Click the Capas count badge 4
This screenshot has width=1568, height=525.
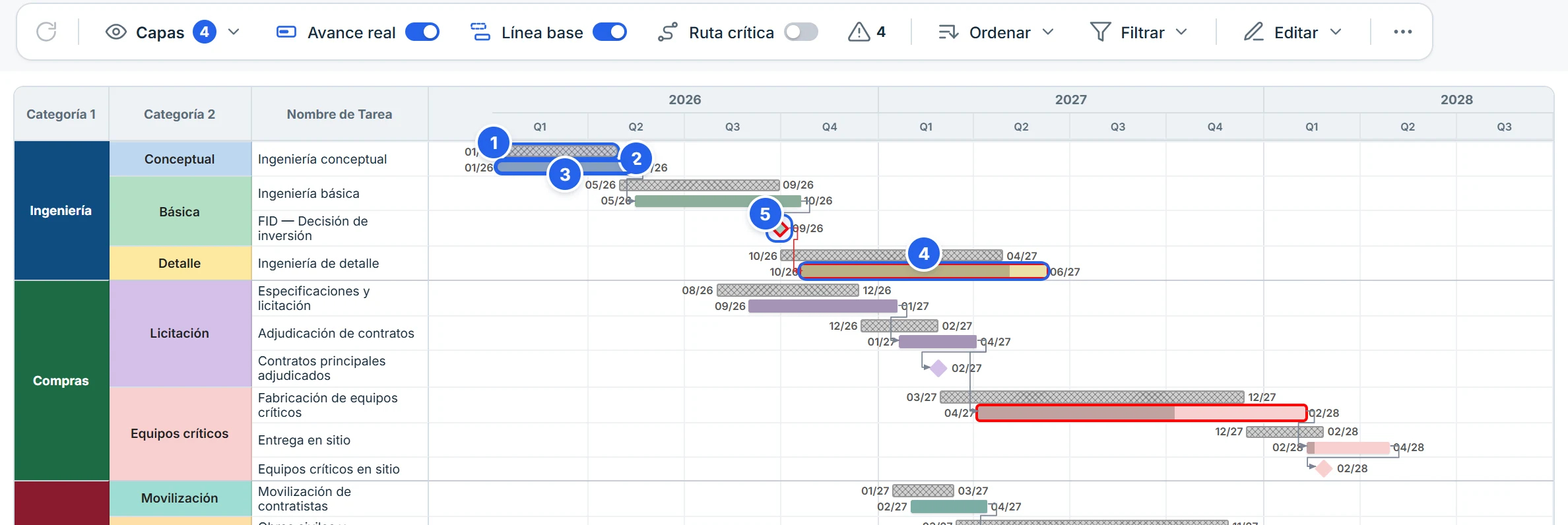205,32
